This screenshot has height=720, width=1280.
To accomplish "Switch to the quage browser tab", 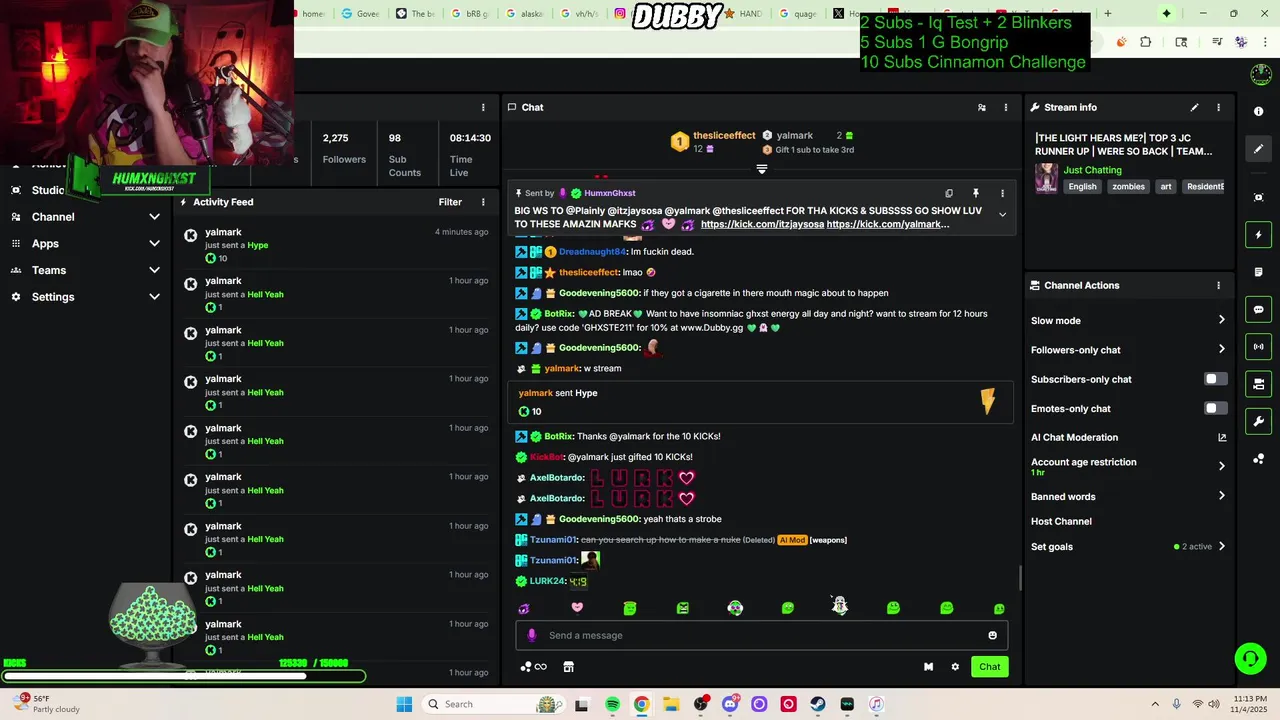I will [798, 14].
